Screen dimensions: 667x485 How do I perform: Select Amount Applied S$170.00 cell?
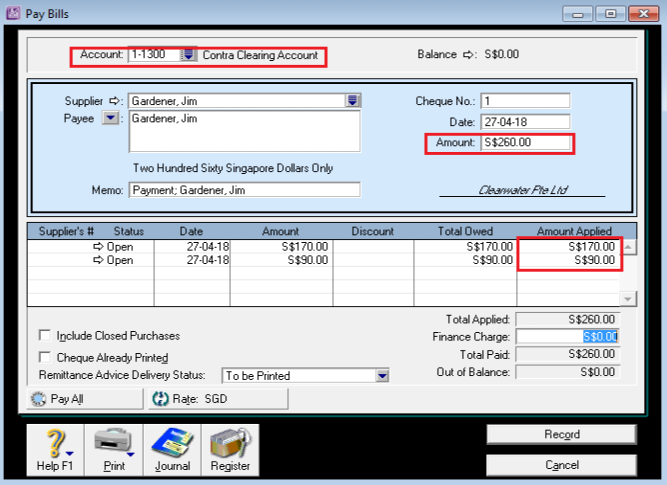coord(568,246)
